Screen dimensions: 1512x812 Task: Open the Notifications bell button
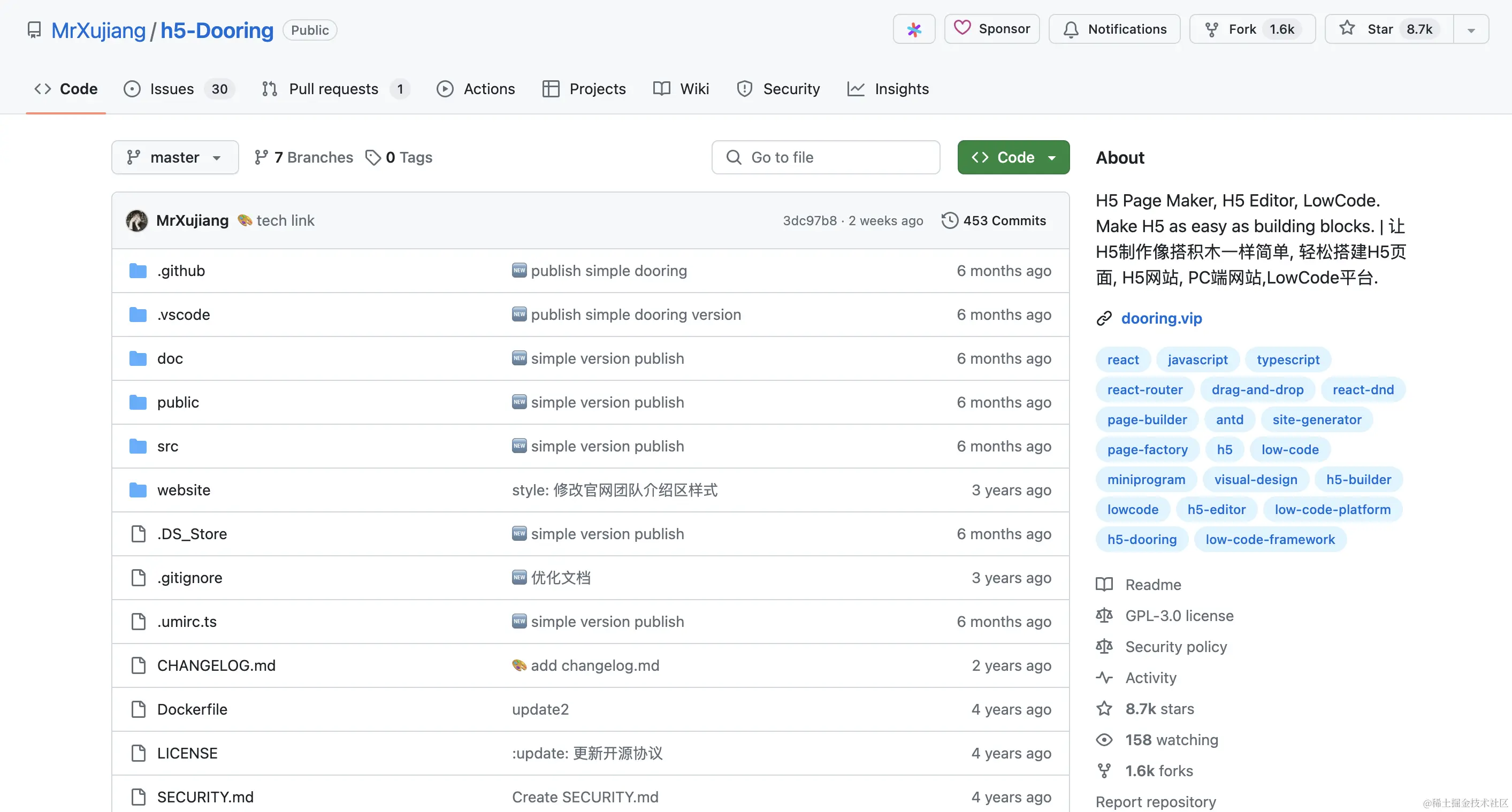point(1114,29)
